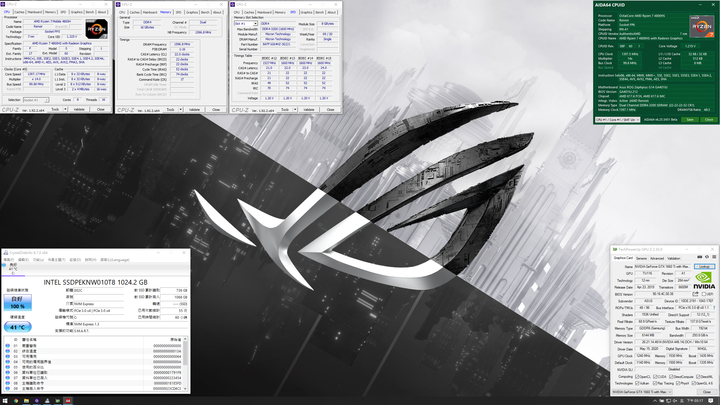
Task: Open File Explorer from the taskbar
Action: click(x=26, y=401)
